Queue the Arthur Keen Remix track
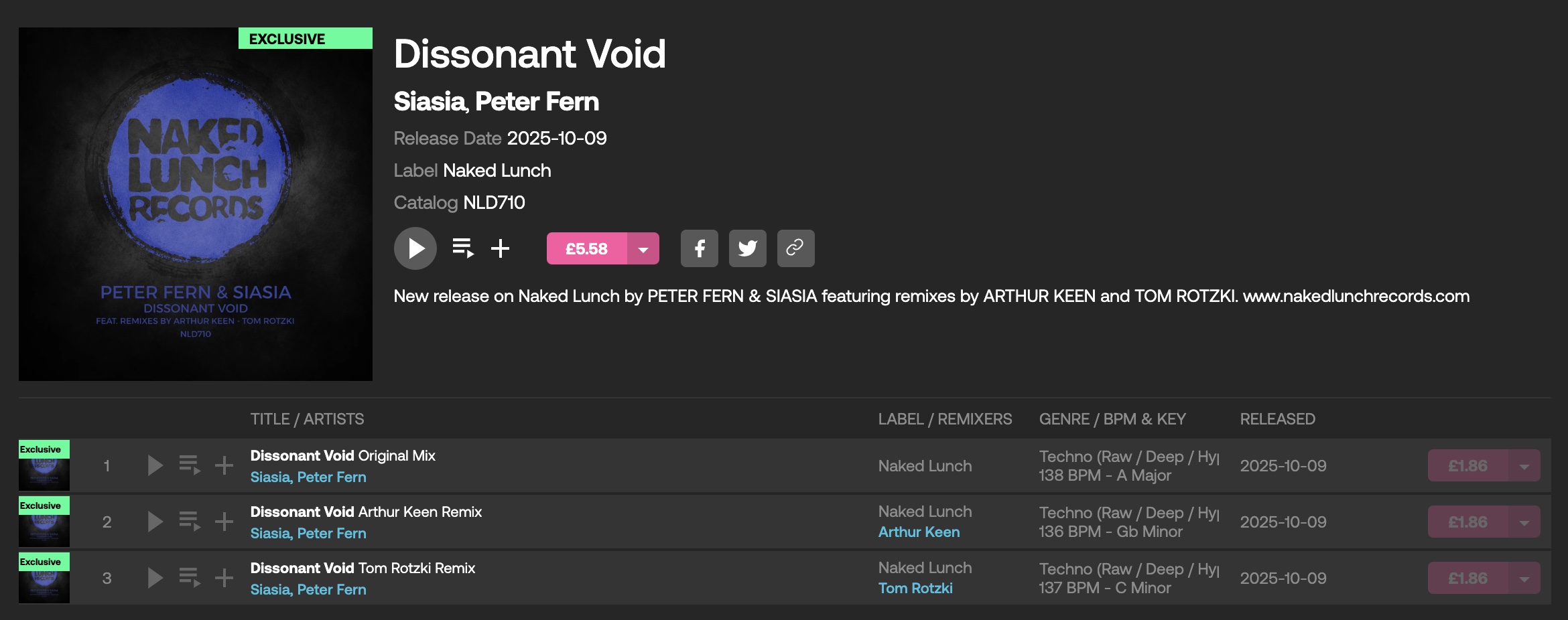The width and height of the screenshot is (1568, 620). click(x=190, y=522)
